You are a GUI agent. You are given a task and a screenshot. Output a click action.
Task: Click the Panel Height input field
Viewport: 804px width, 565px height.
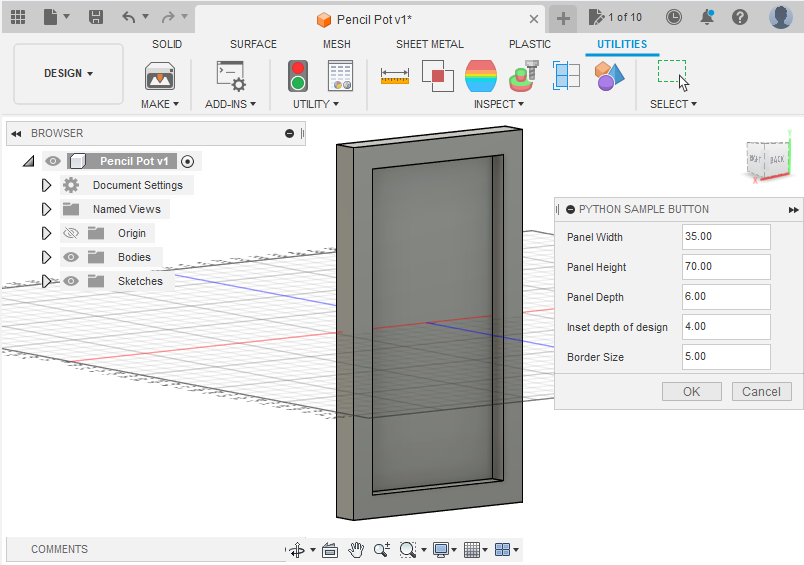point(726,267)
